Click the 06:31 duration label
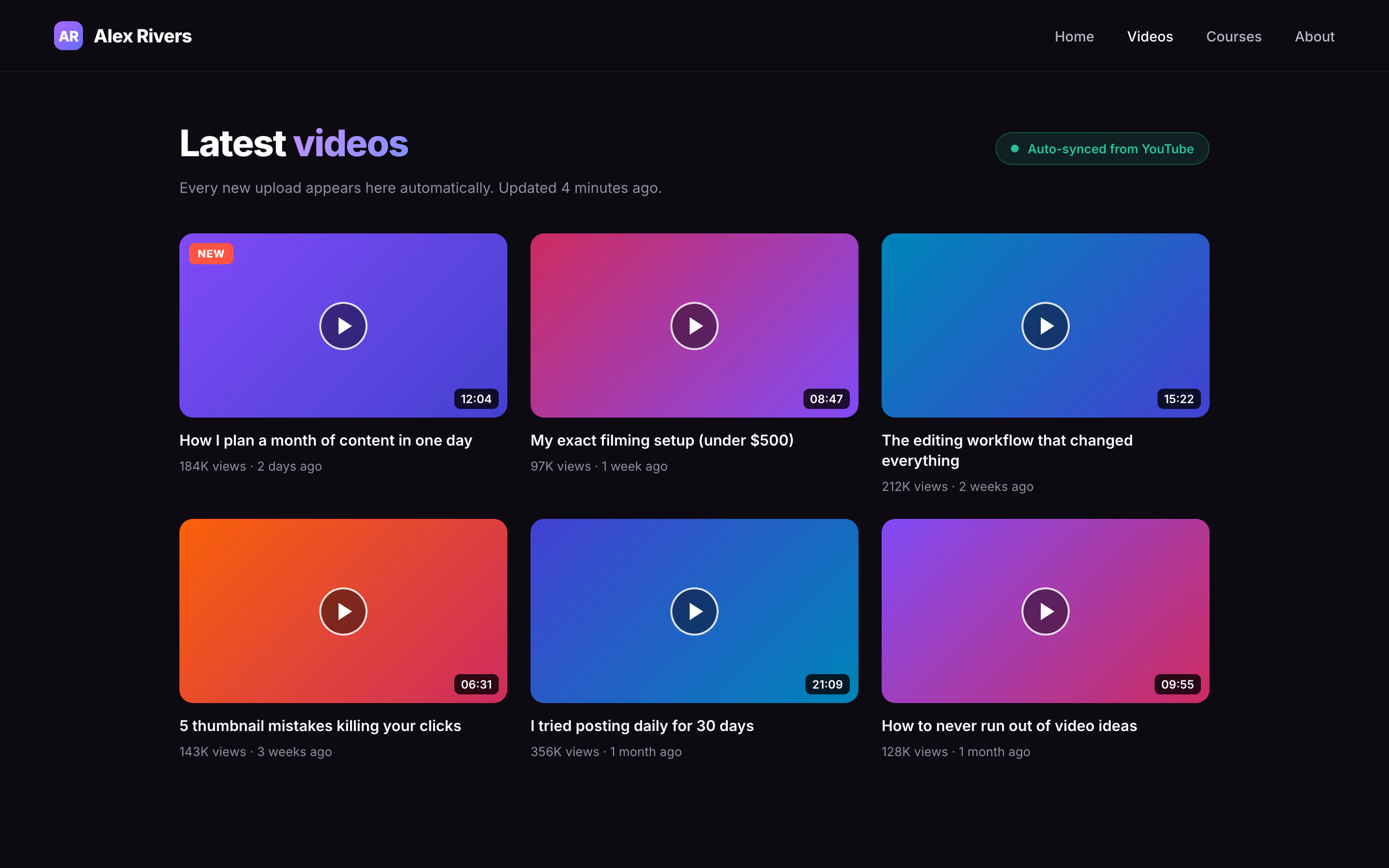 coord(476,684)
